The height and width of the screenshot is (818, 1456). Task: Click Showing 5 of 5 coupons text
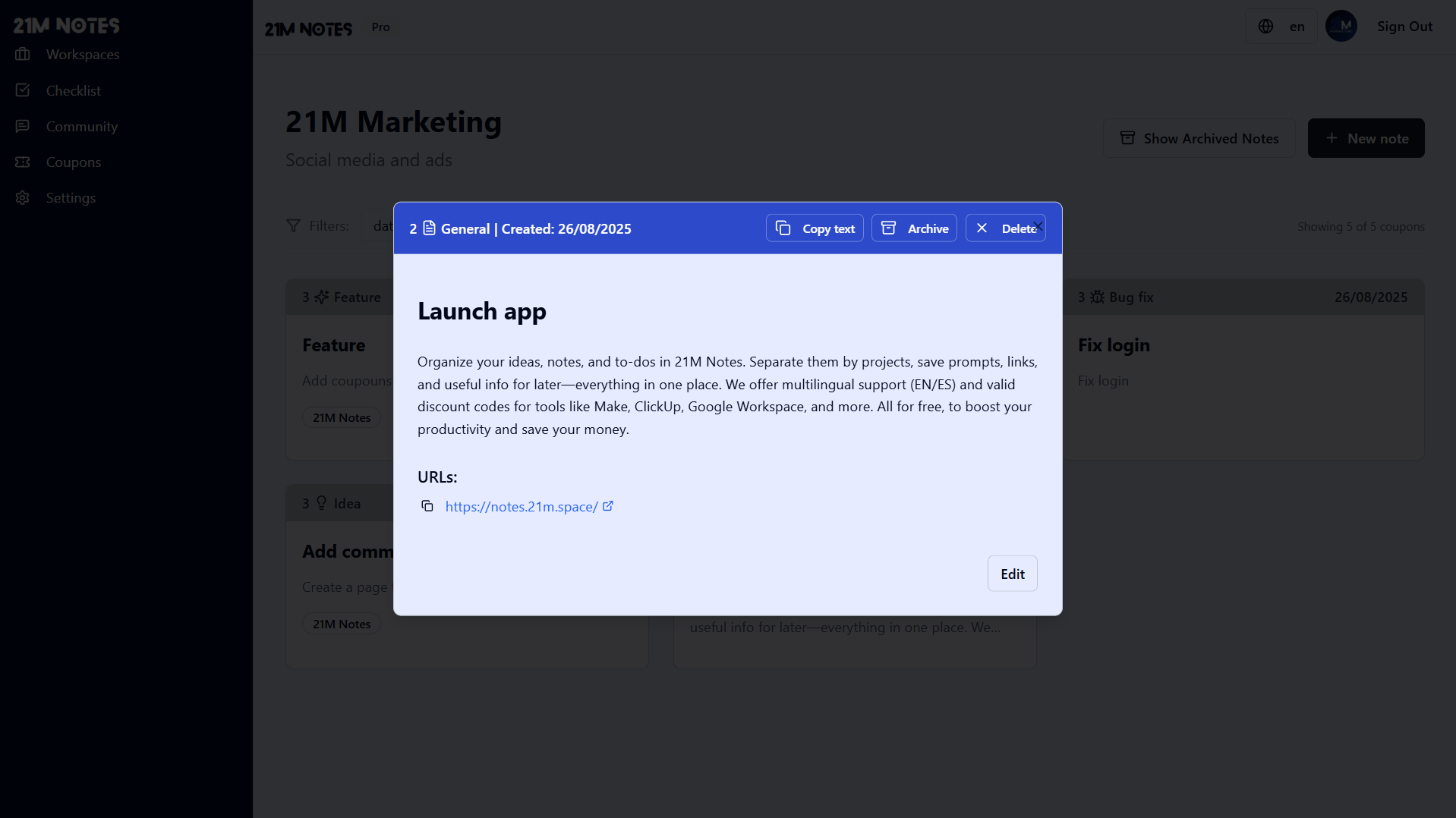pyautogui.click(x=1360, y=226)
